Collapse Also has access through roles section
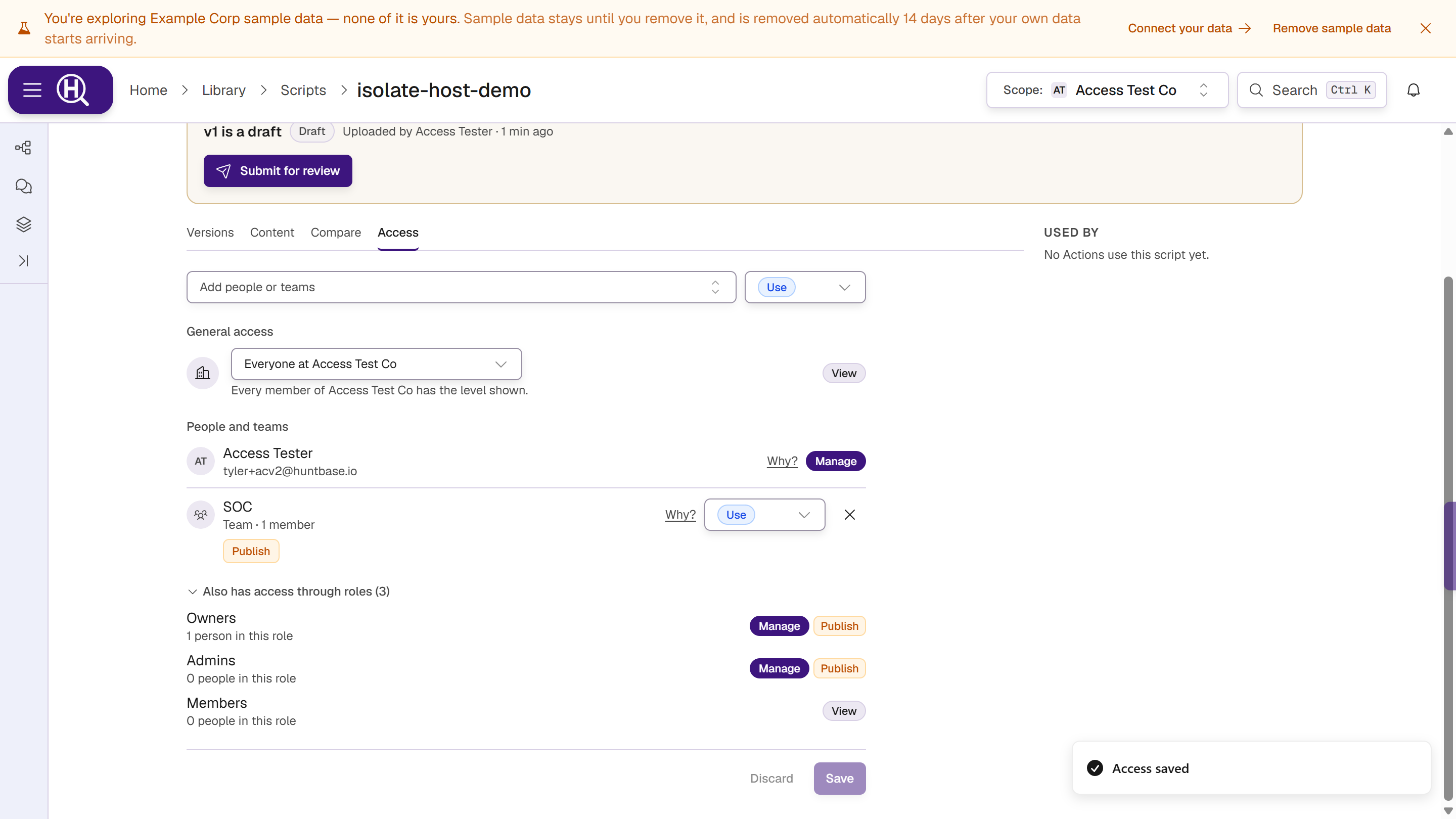Viewport: 1456px width, 819px height. click(x=288, y=591)
